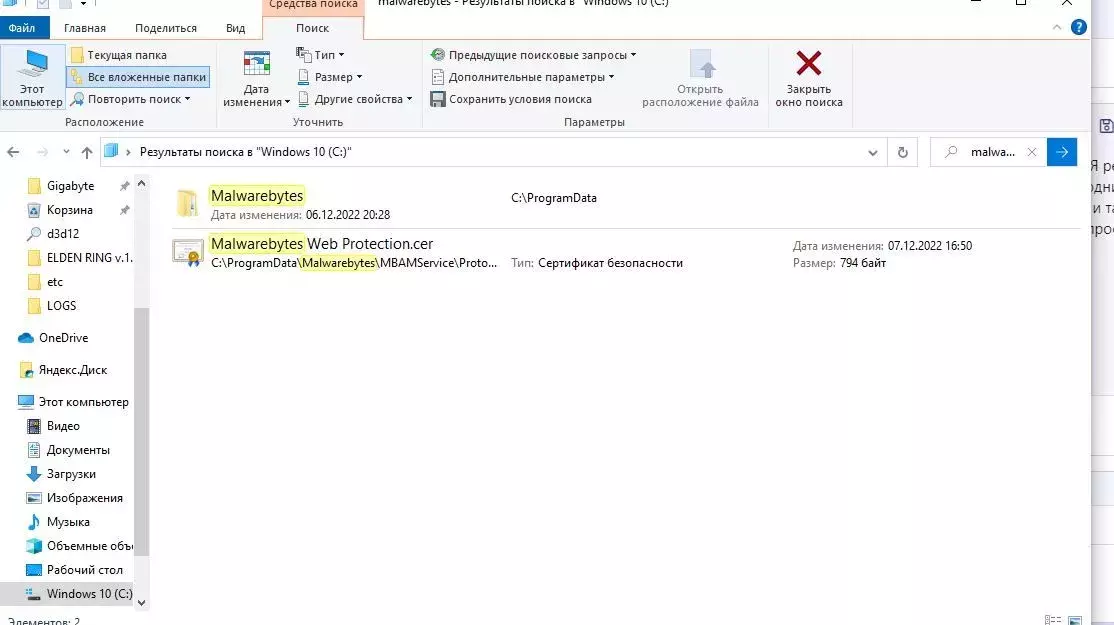Open the address bar history dropdown

coord(872,151)
